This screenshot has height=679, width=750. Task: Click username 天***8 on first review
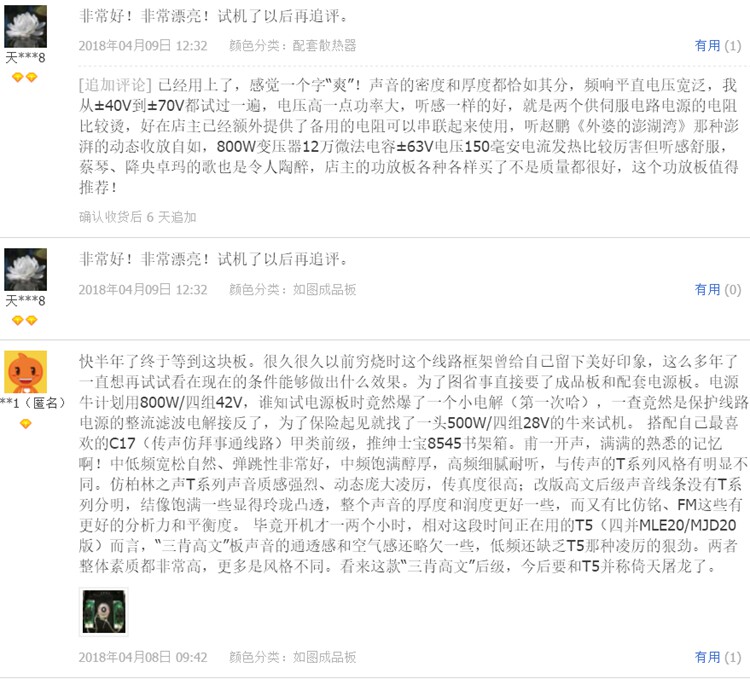point(25,58)
